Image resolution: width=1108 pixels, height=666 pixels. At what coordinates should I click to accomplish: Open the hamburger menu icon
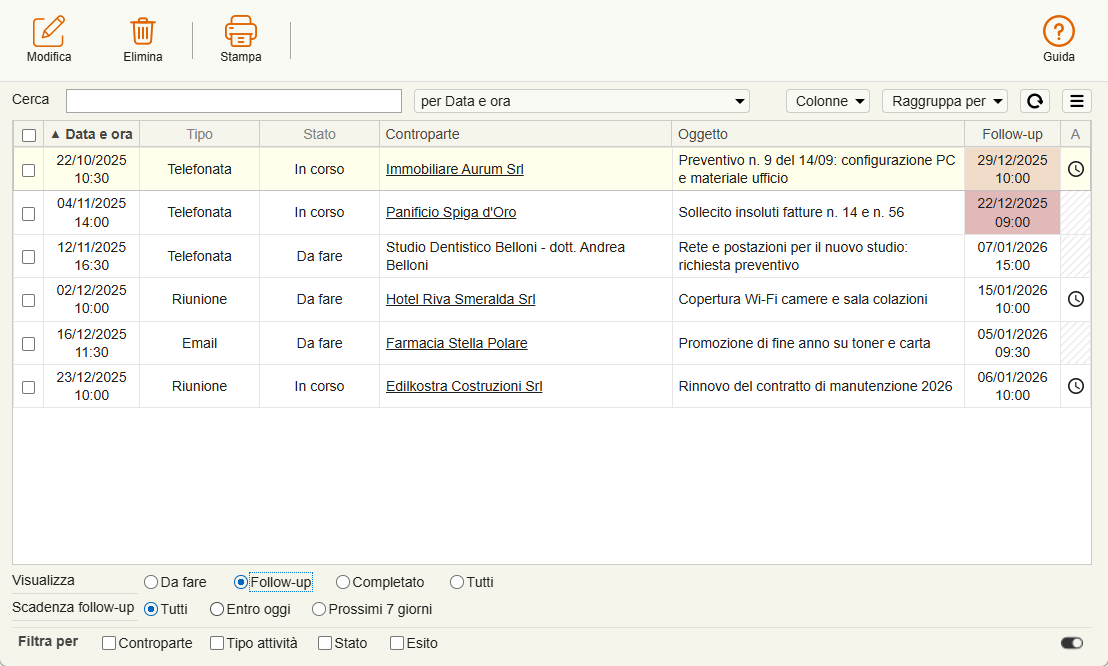pos(1077,101)
